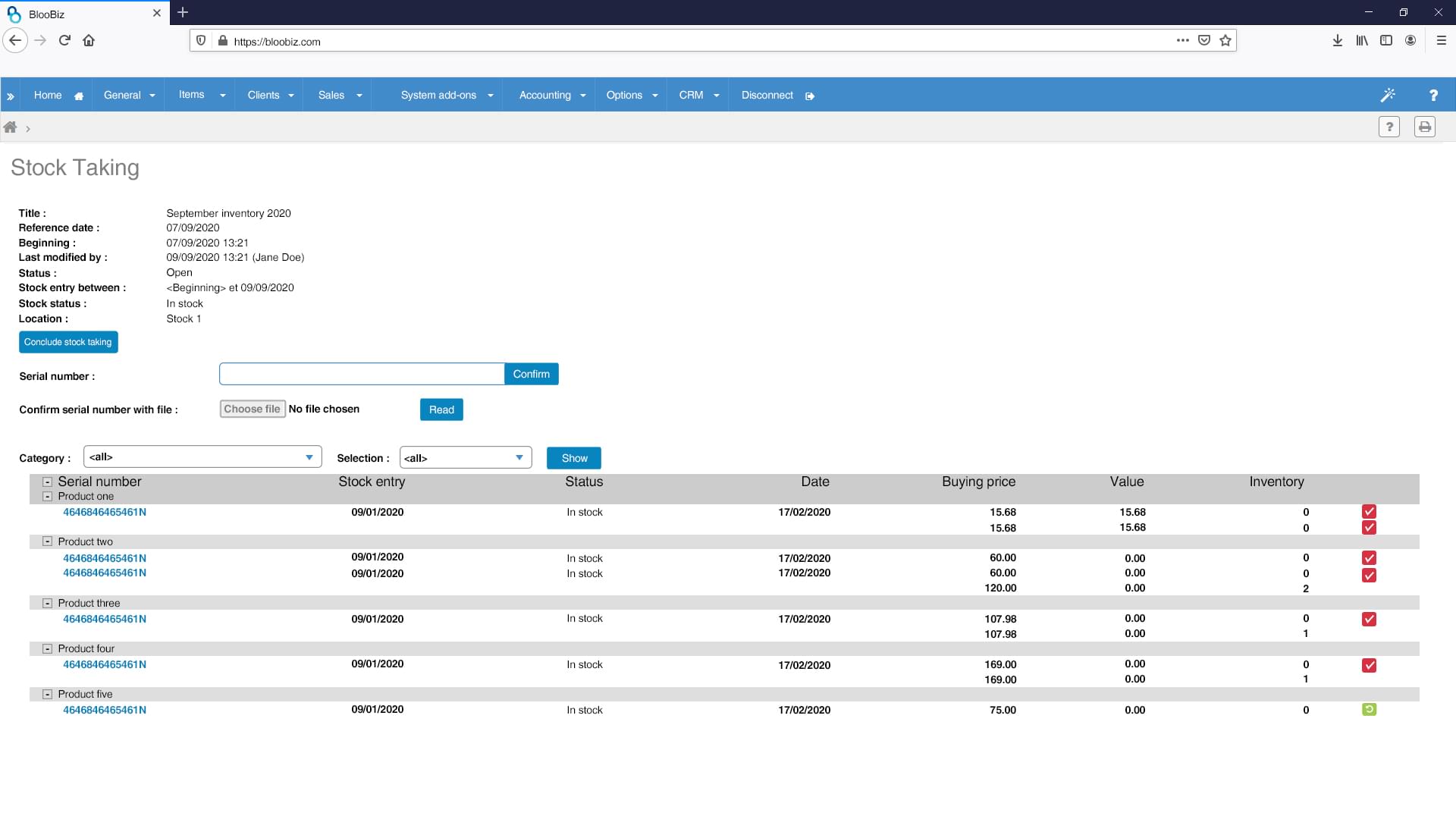Click green refresh icon for Product five
Image resolution: width=1456 pixels, height=819 pixels.
(1369, 710)
